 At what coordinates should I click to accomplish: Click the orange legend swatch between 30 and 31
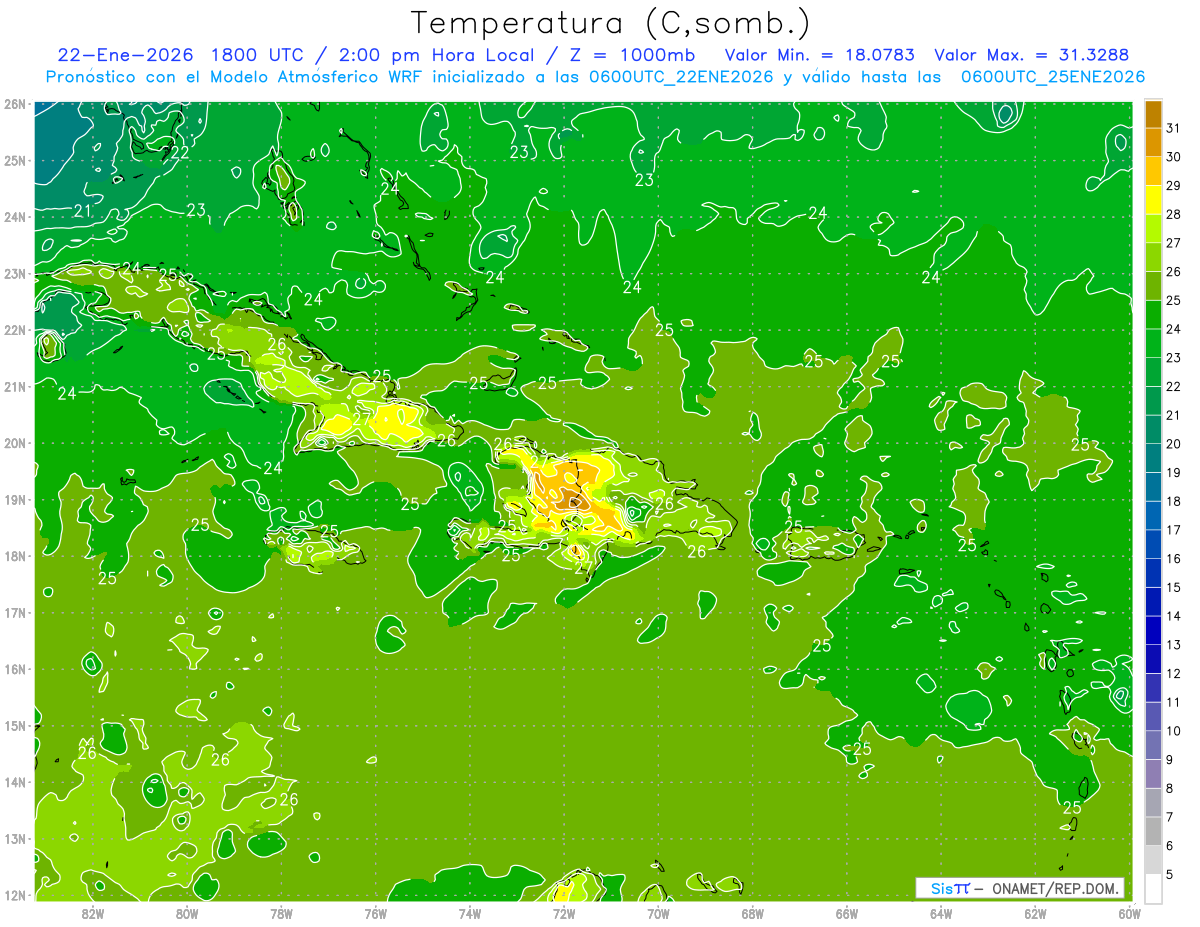click(x=1153, y=143)
